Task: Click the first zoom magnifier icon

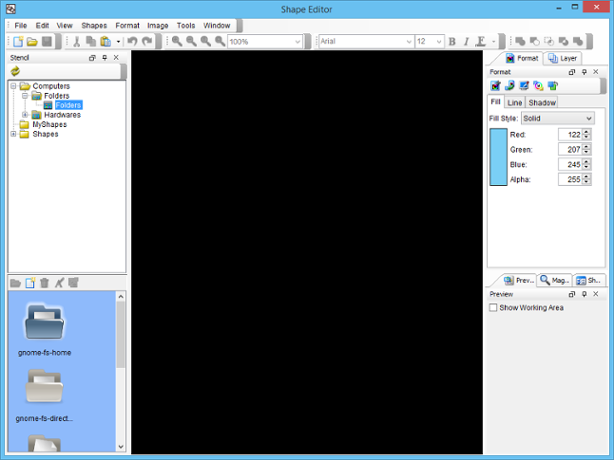Action: (177, 41)
